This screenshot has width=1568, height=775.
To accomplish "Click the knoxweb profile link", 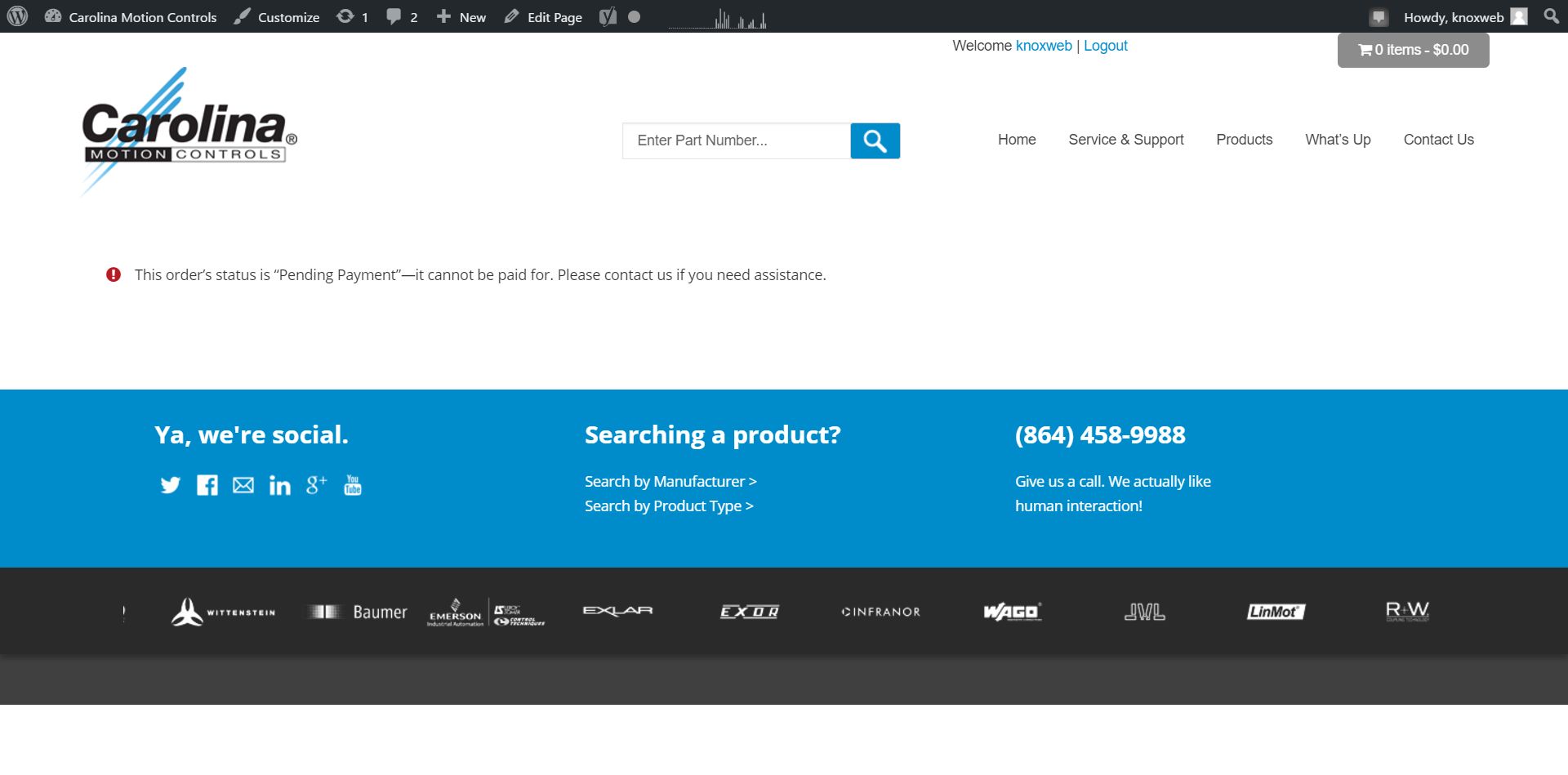I will coord(1044,46).
